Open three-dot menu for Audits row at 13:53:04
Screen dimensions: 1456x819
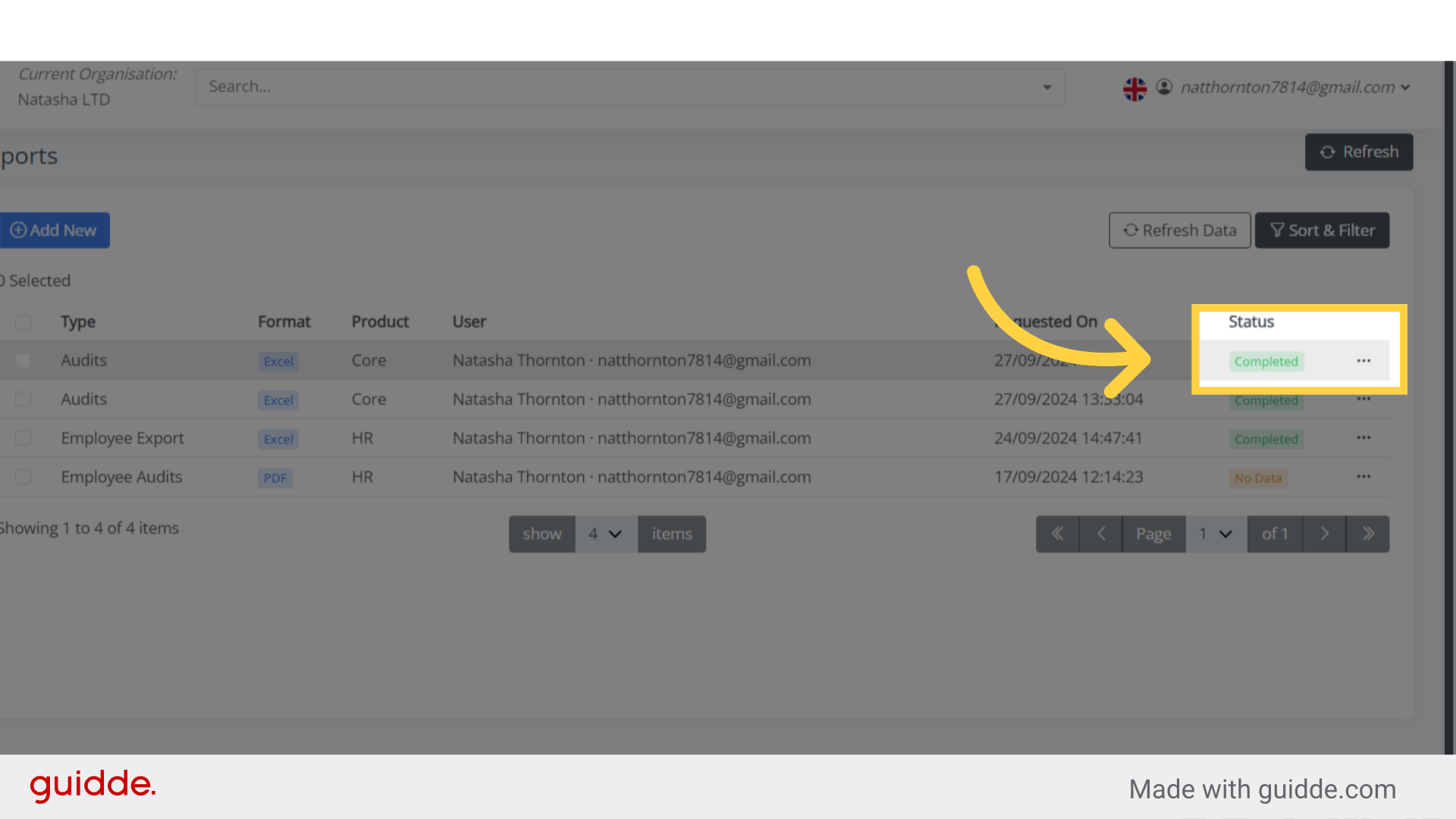(1363, 399)
